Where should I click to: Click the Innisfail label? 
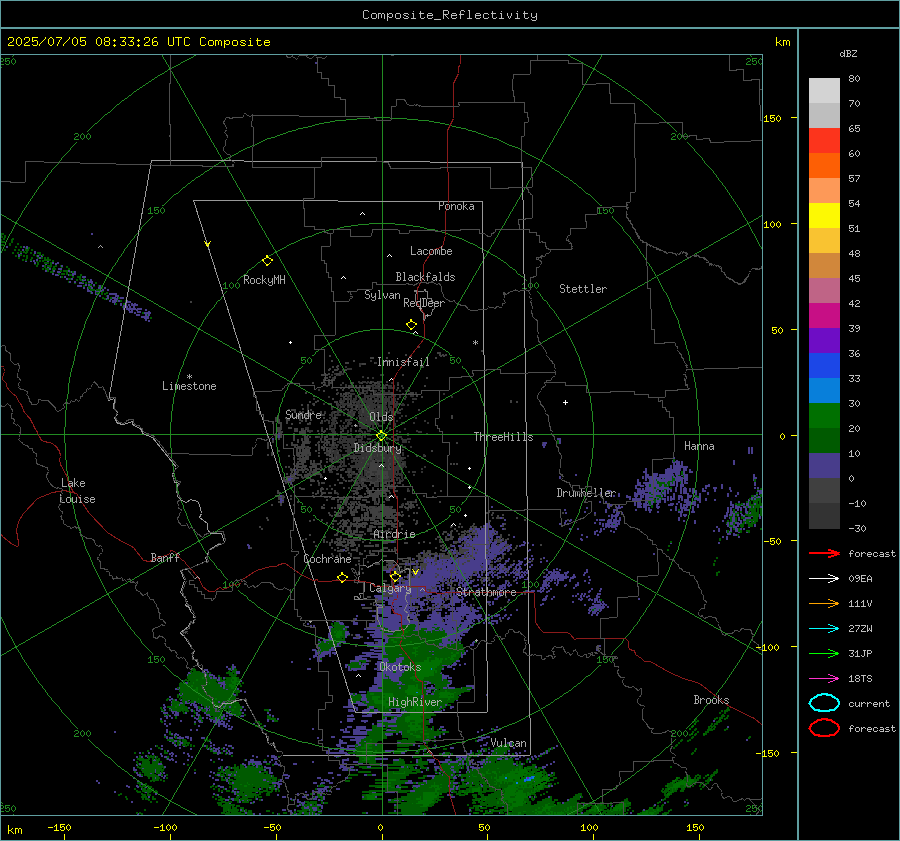403,362
